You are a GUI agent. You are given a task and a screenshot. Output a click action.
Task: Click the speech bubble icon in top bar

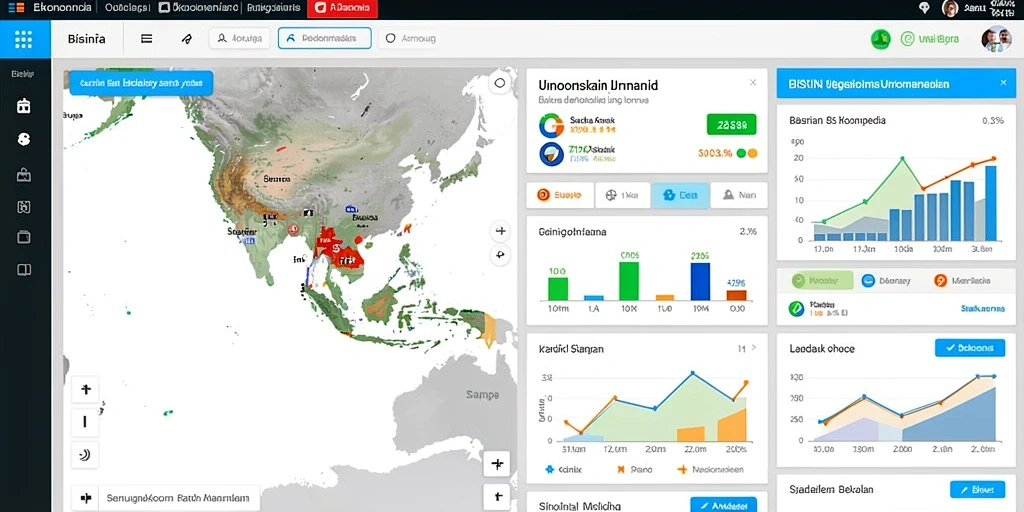click(x=924, y=8)
